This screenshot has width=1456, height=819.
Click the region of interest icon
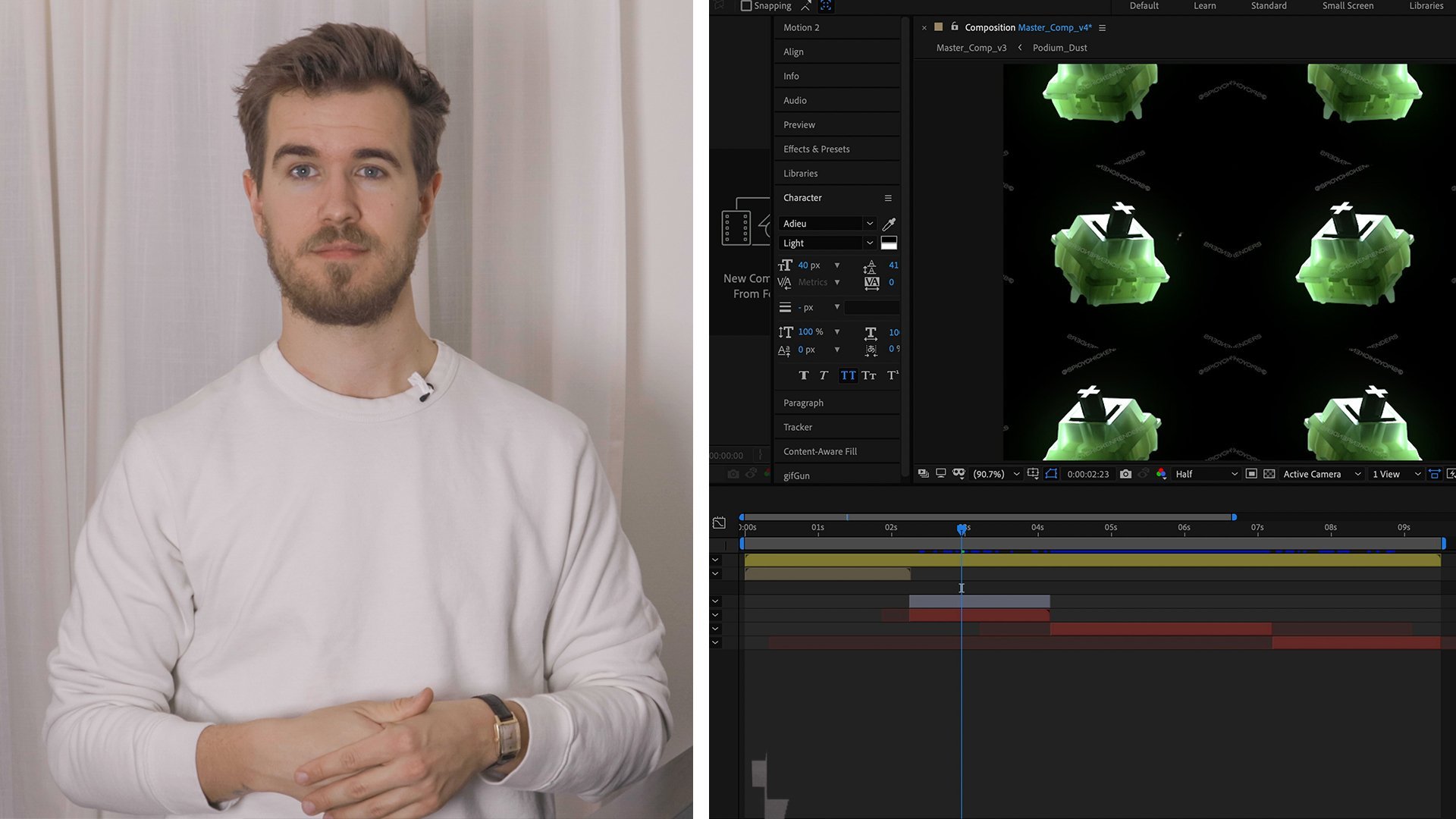pyautogui.click(x=1251, y=474)
